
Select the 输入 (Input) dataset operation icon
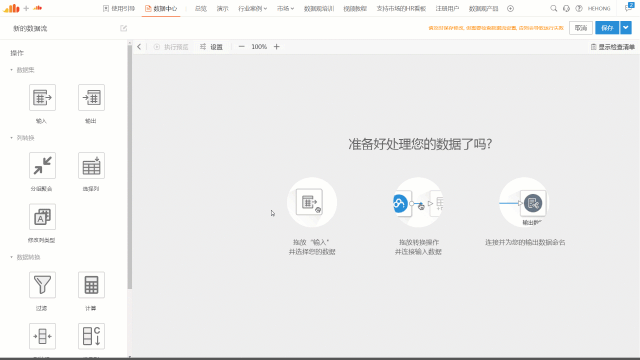(42, 98)
